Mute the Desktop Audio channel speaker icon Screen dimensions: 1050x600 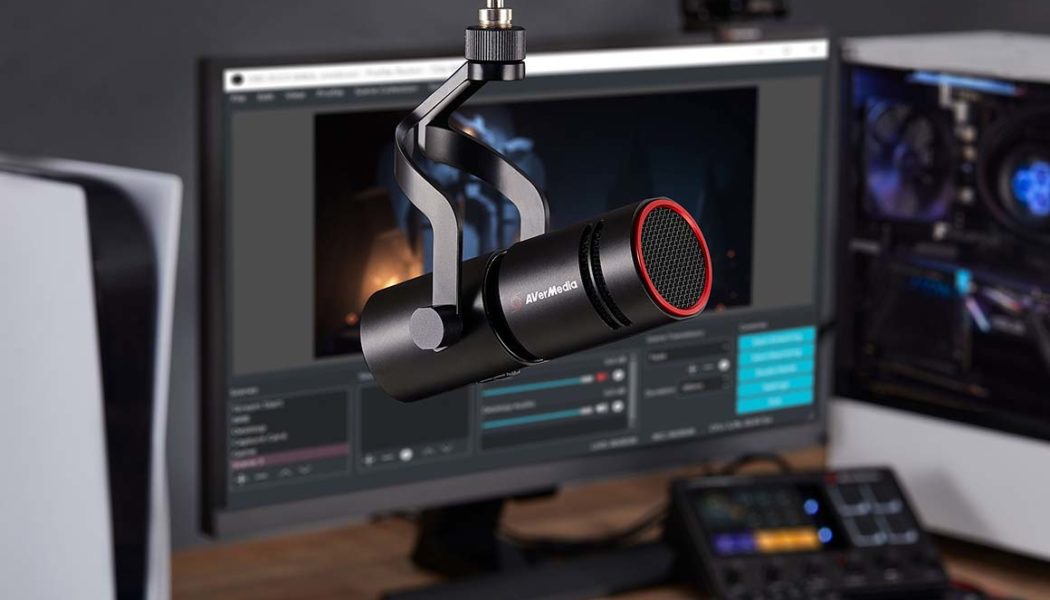coord(603,410)
